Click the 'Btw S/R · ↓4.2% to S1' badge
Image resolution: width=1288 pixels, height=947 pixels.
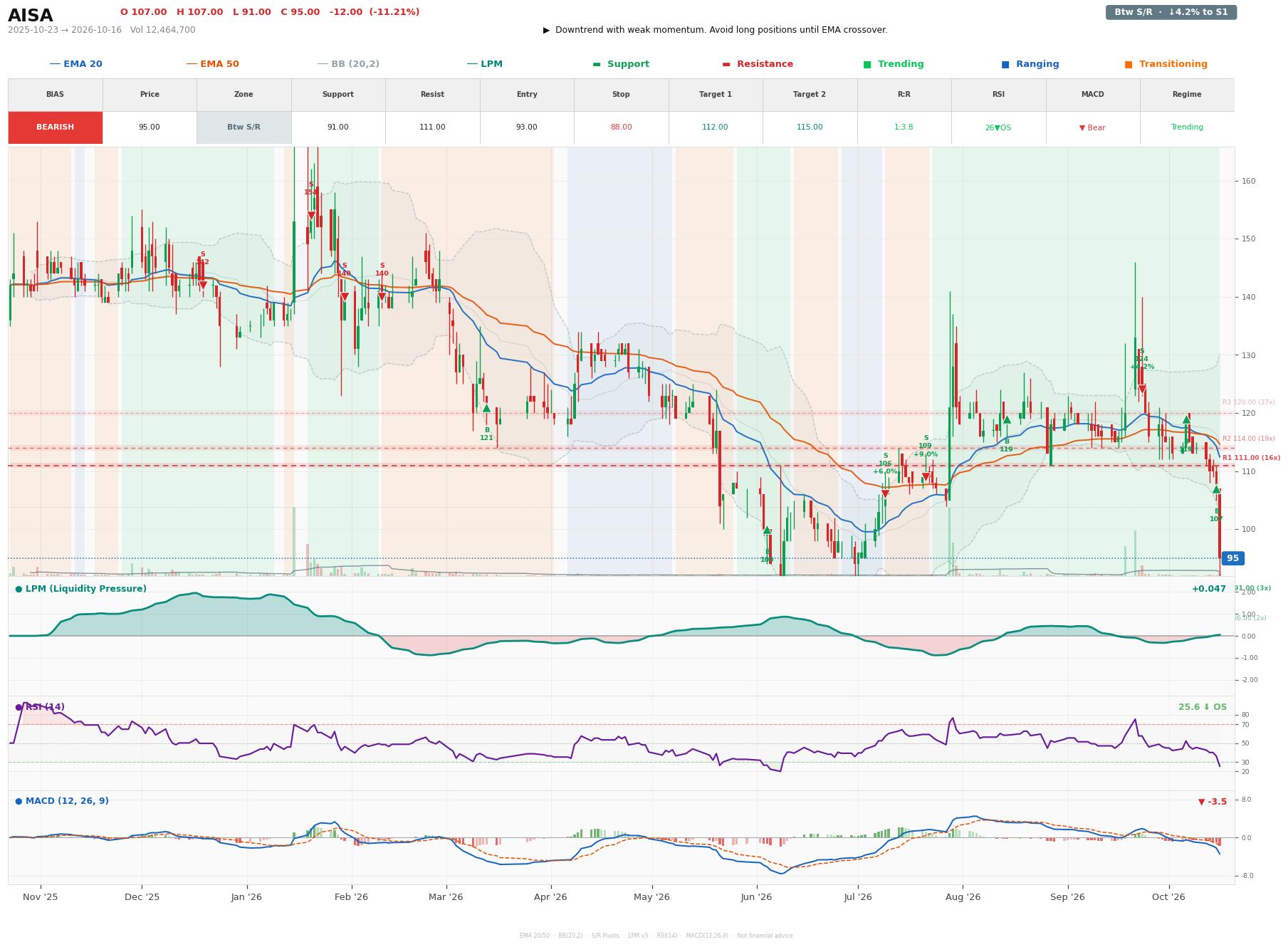tap(1171, 12)
